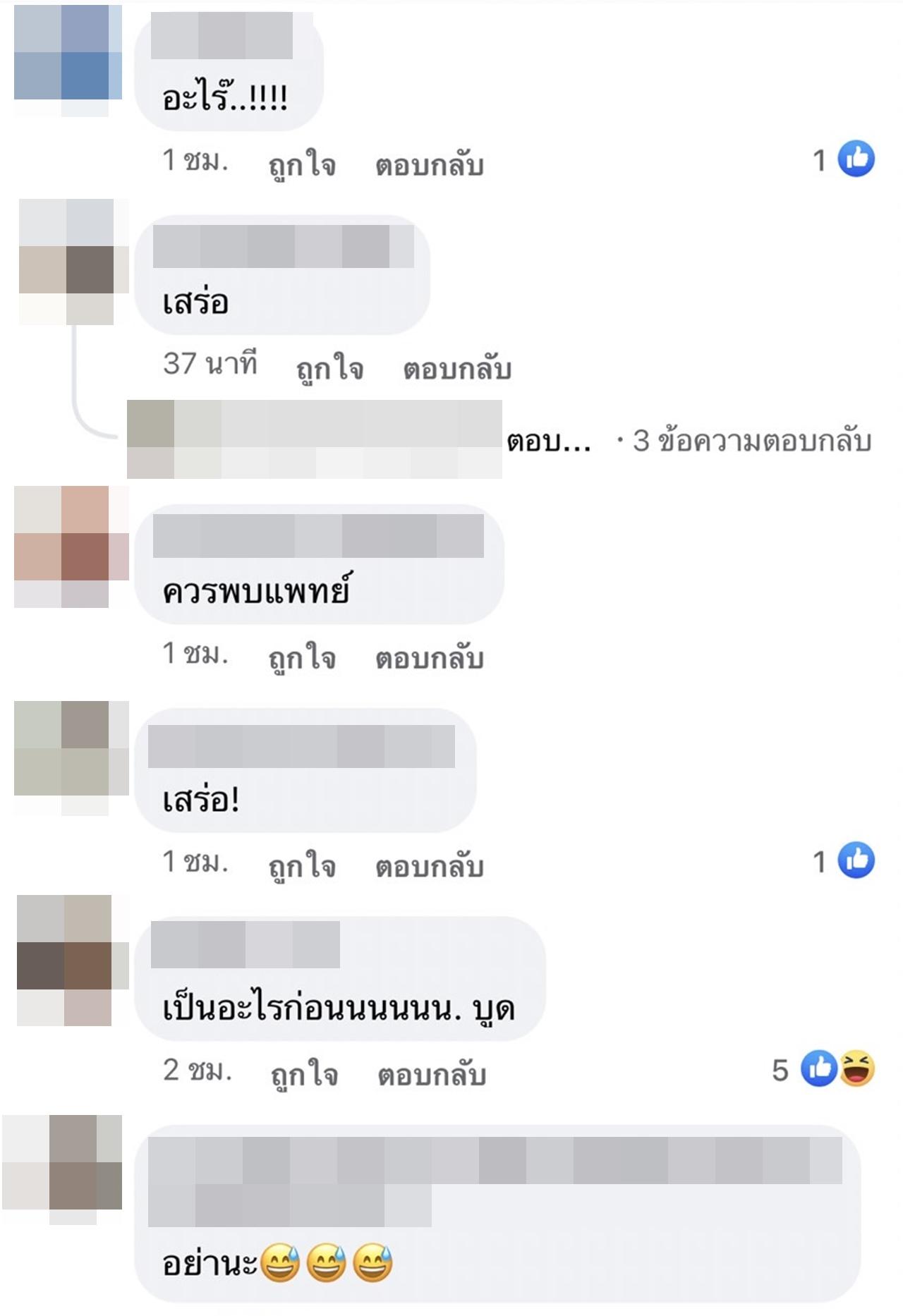Click the blue like reaction next to count 5

click(x=819, y=1068)
